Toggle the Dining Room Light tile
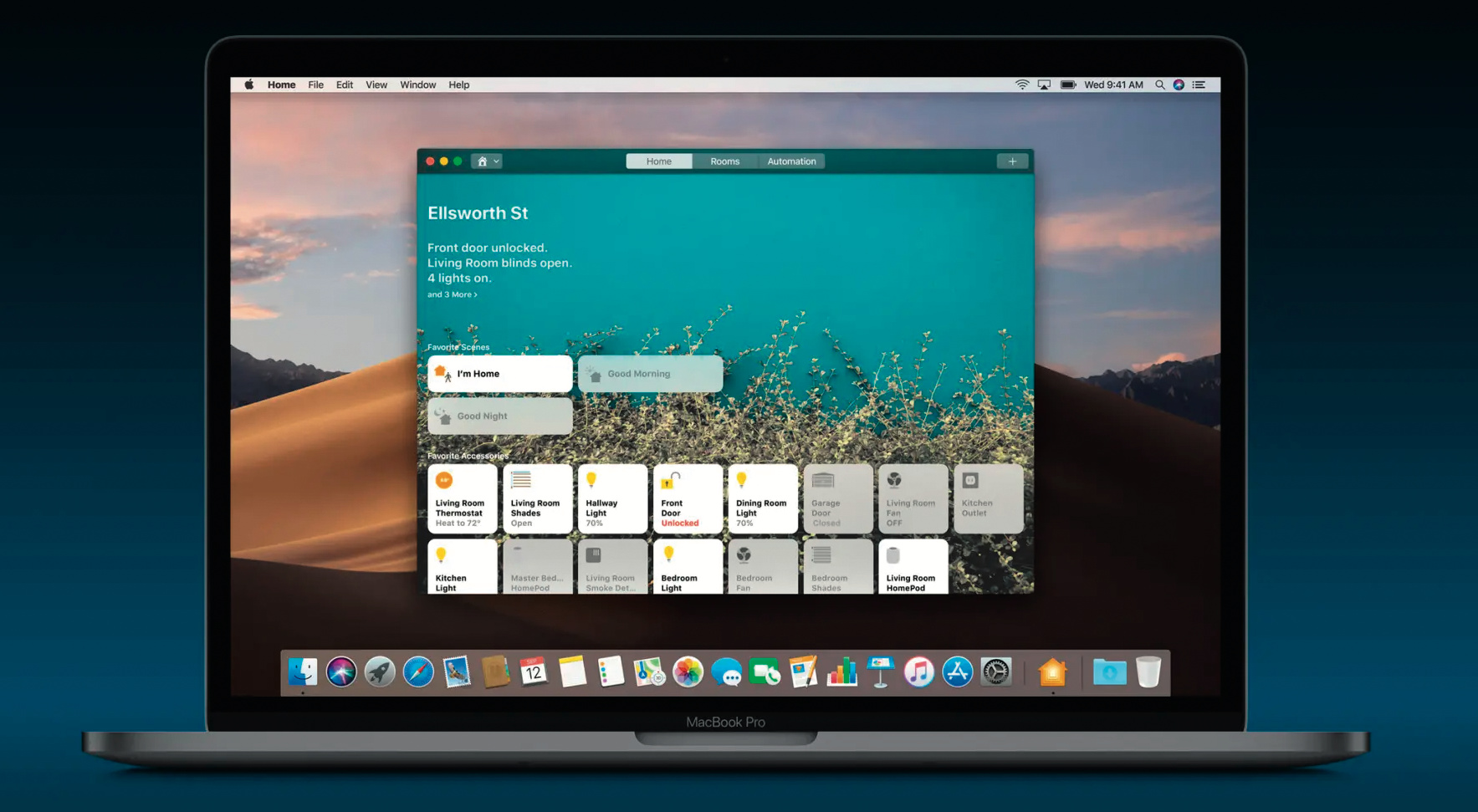 pos(763,499)
